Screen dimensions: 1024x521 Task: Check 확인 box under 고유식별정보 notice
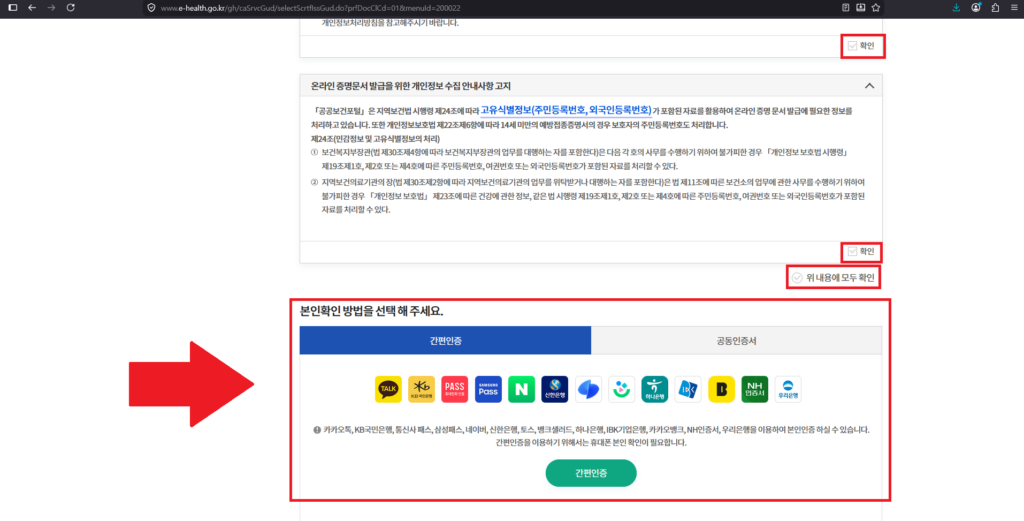pos(852,251)
